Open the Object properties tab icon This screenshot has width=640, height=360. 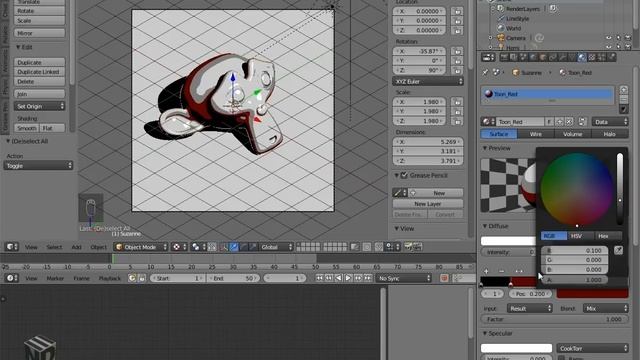(543, 57)
